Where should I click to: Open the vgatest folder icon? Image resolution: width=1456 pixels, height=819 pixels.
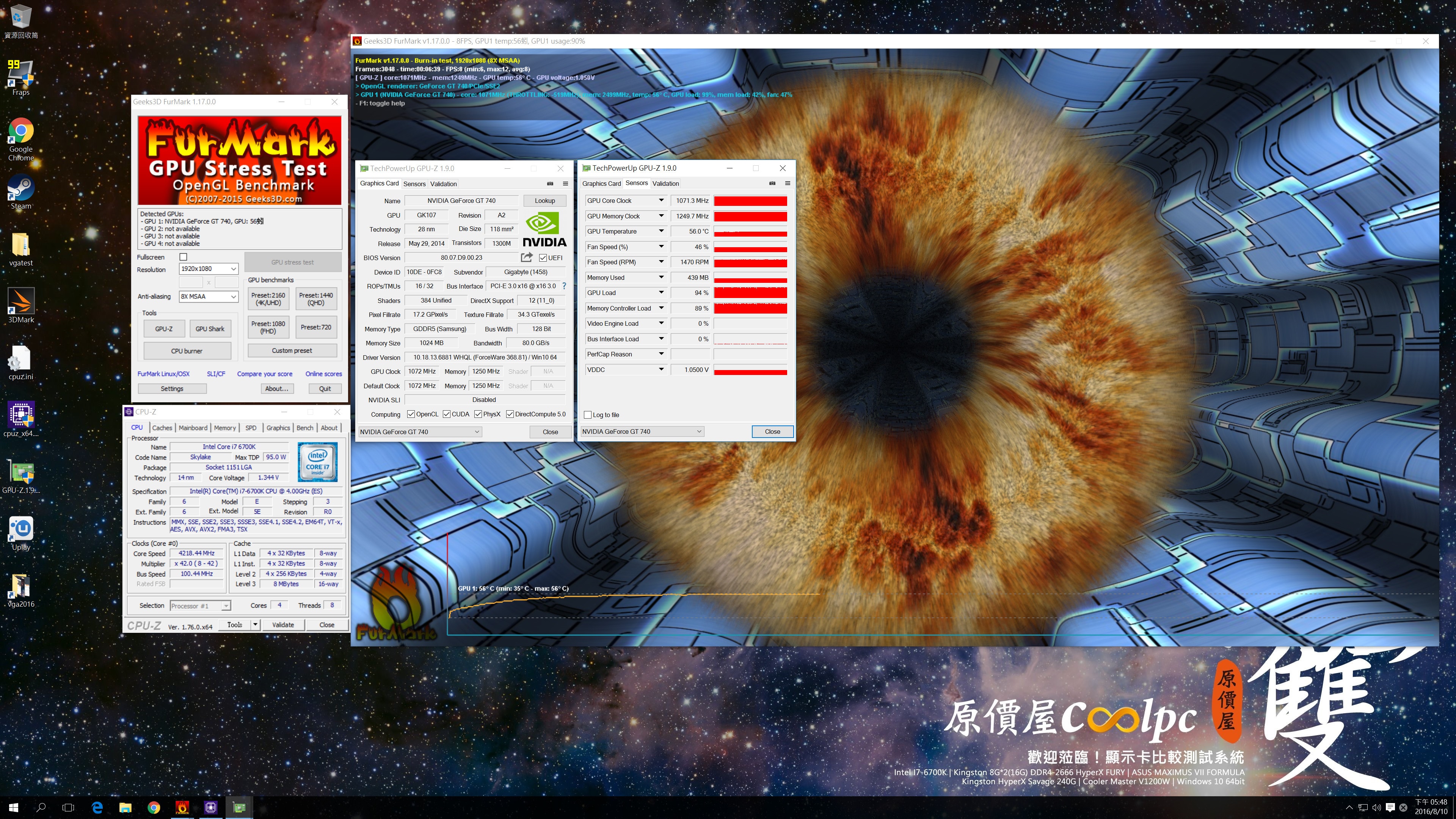pyautogui.click(x=21, y=249)
